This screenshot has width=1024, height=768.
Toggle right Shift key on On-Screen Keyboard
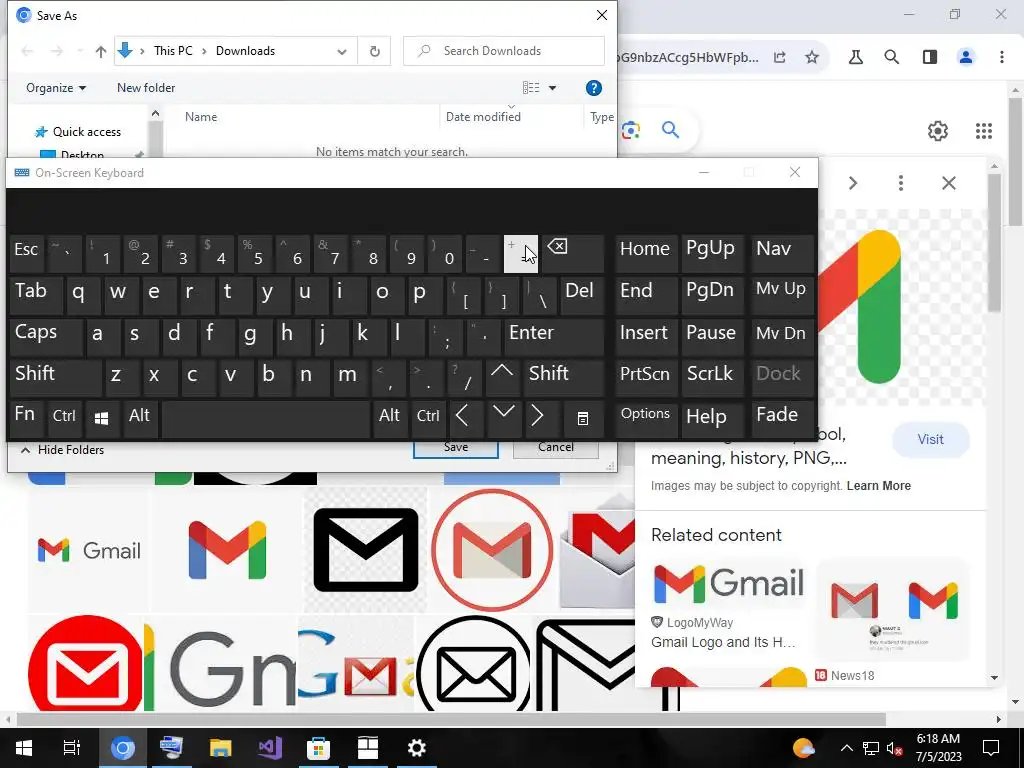[563, 377]
